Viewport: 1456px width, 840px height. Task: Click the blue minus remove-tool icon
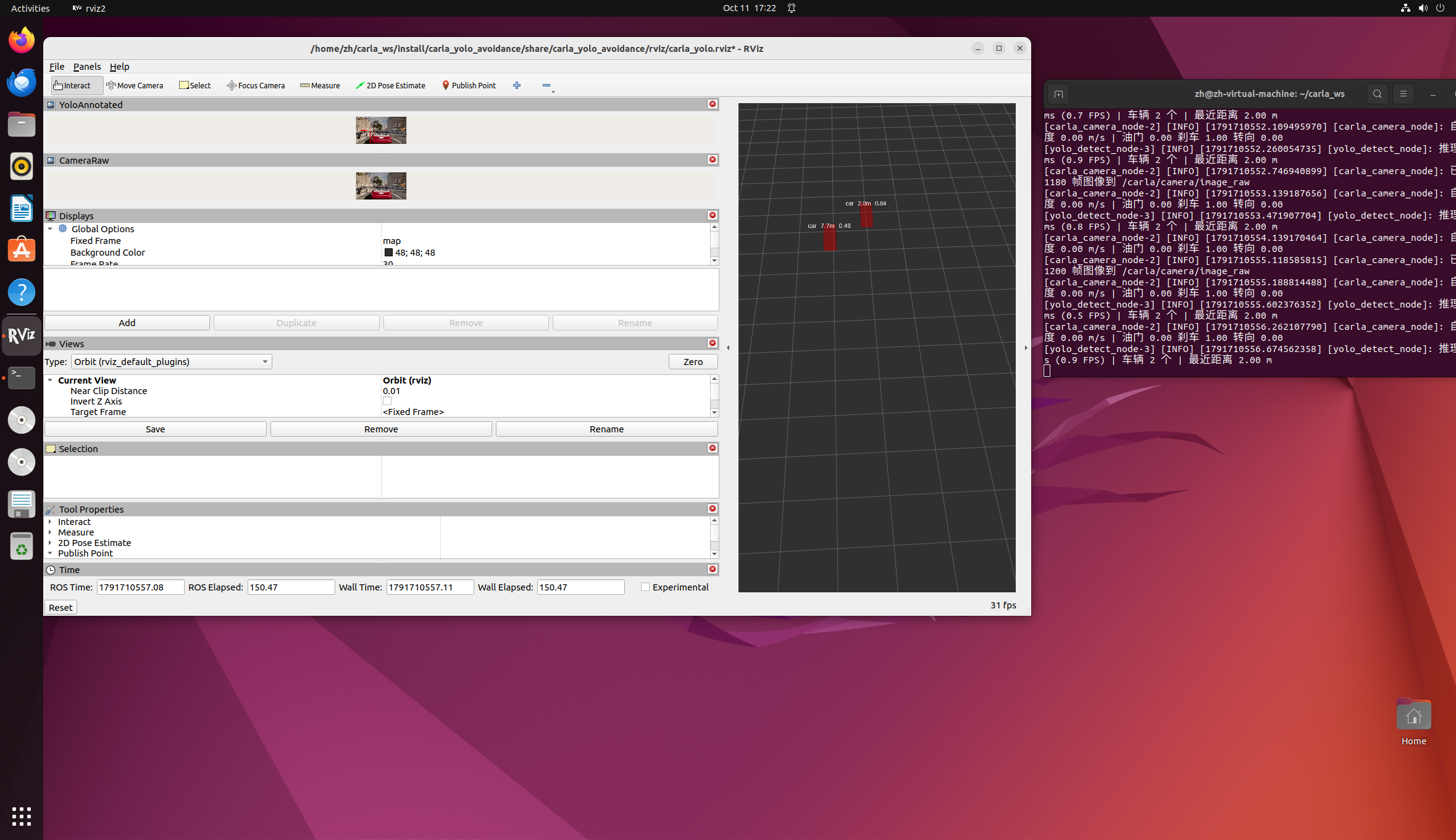[546, 85]
